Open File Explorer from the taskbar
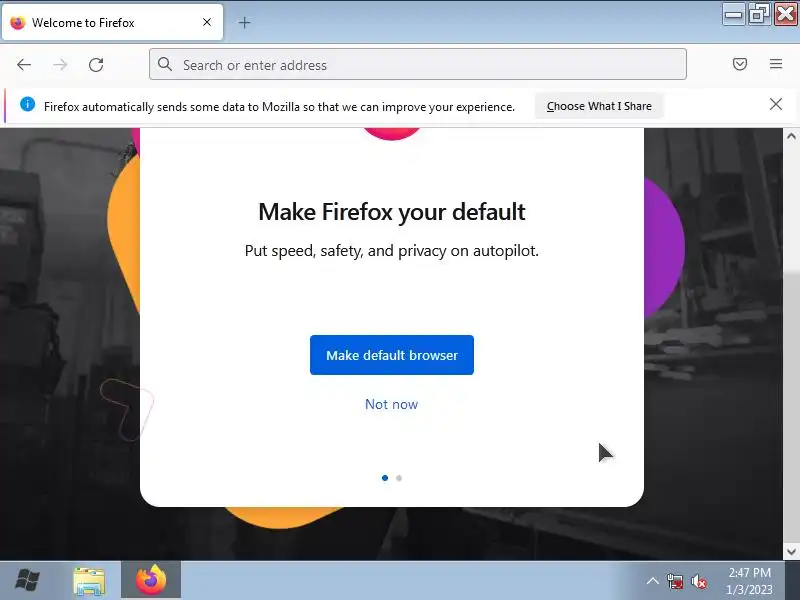Image resolution: width=800 pixels, height=600 pixels. pyautogui.click(x=89, y=581)
